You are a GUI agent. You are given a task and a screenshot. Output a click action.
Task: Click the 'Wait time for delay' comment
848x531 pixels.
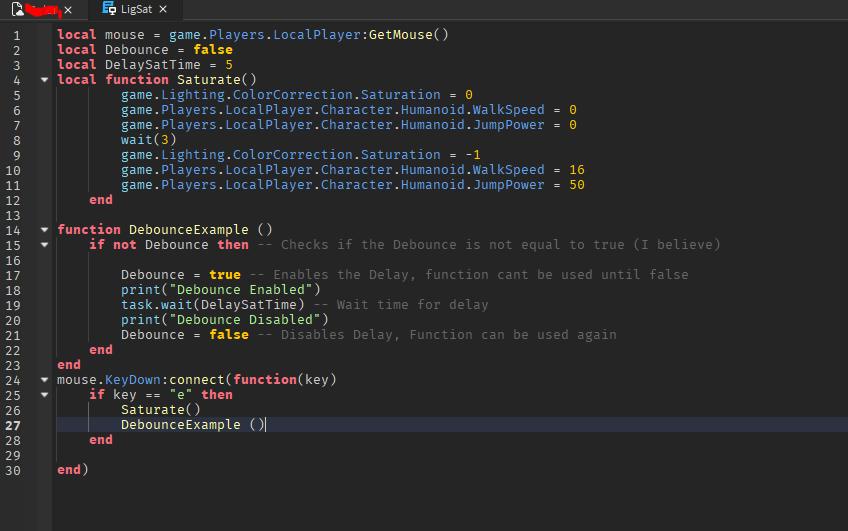(413, 304)
